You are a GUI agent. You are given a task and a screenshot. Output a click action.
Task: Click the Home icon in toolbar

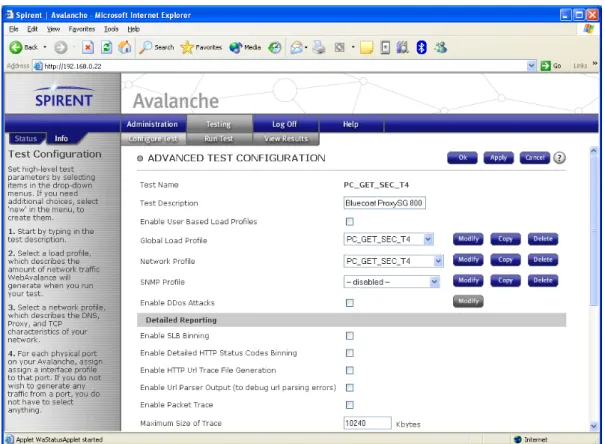click(124, 47)
